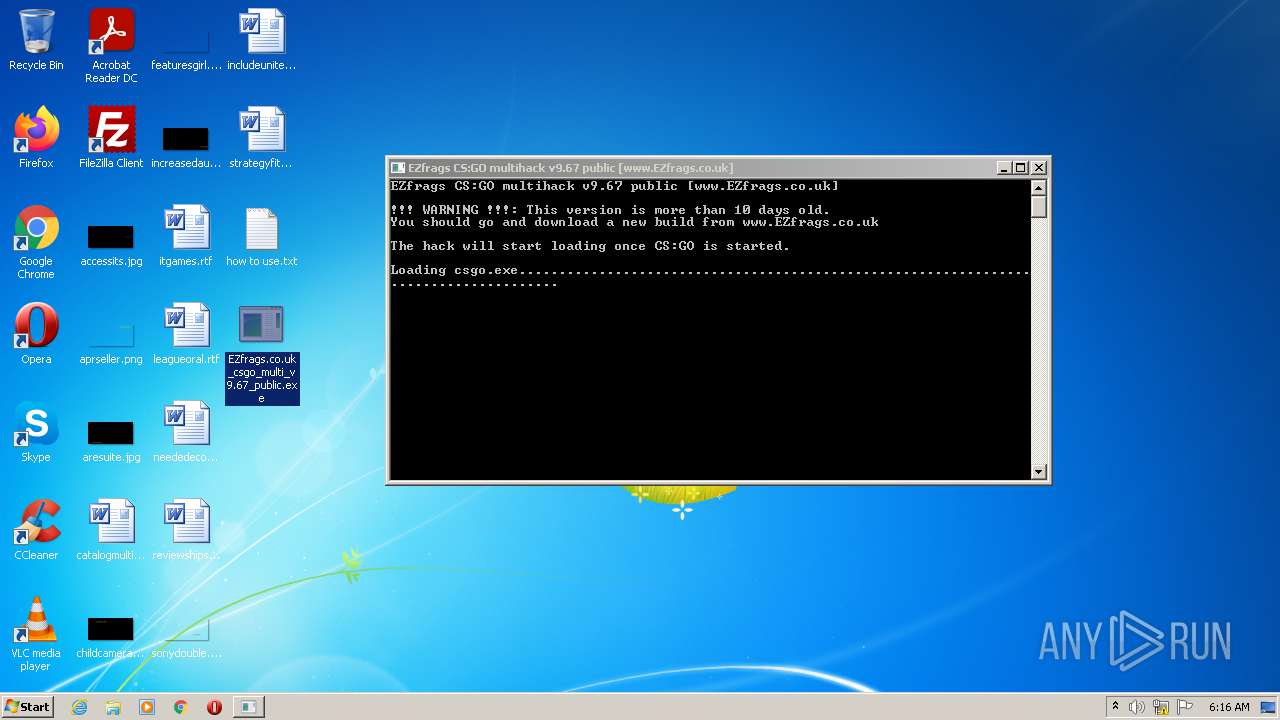Show hidden tray icons arrow
Screen dimensions: 1280x720
click(1115, 707)
